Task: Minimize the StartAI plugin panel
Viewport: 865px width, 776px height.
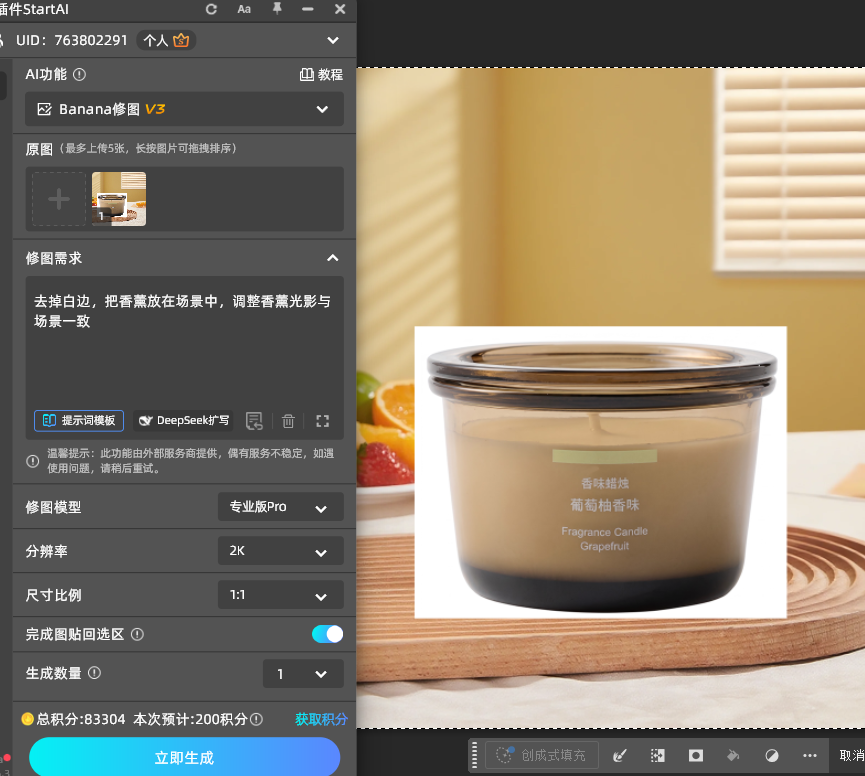Action: (308, 9)
